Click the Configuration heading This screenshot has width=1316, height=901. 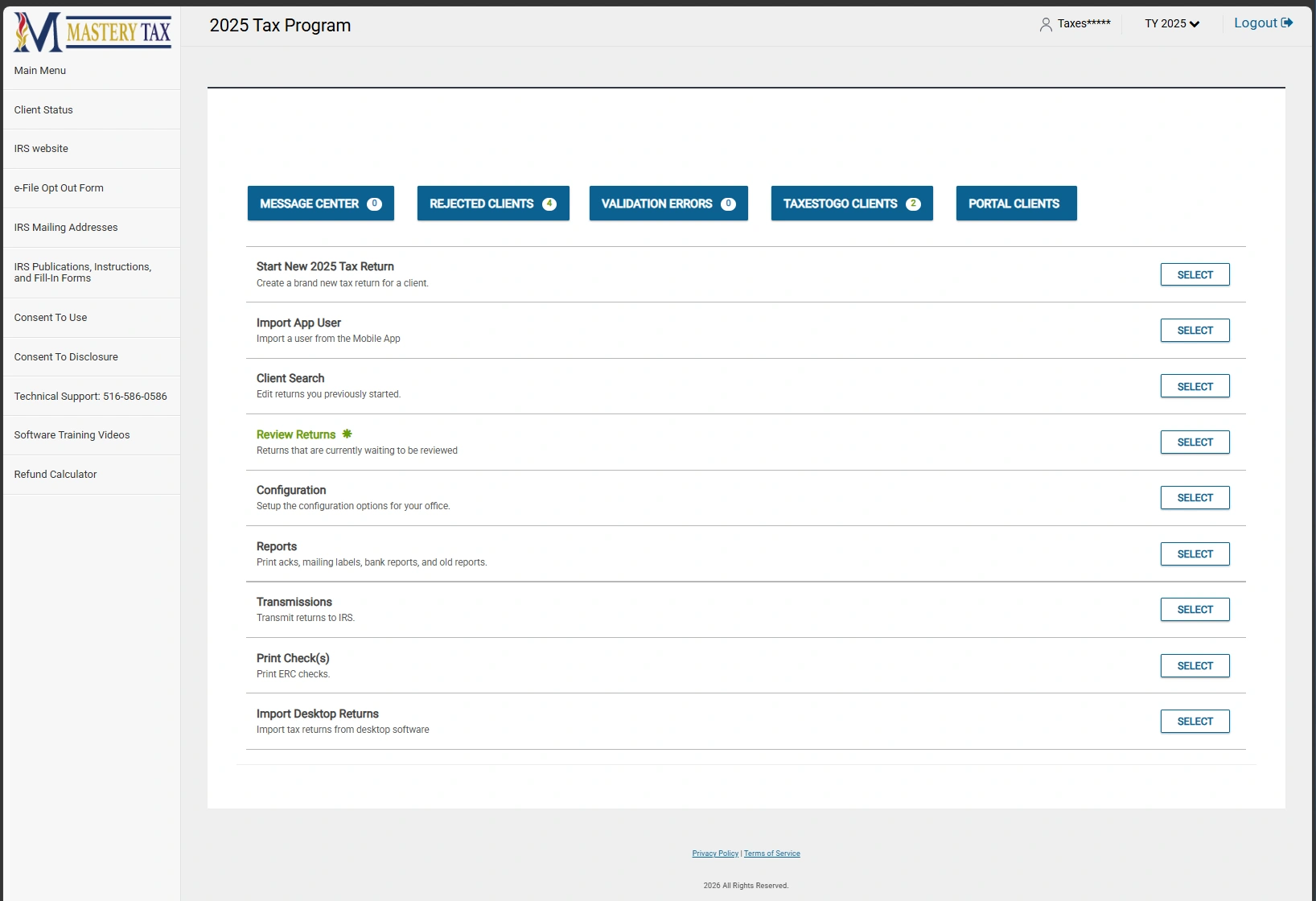click(291, 490)
